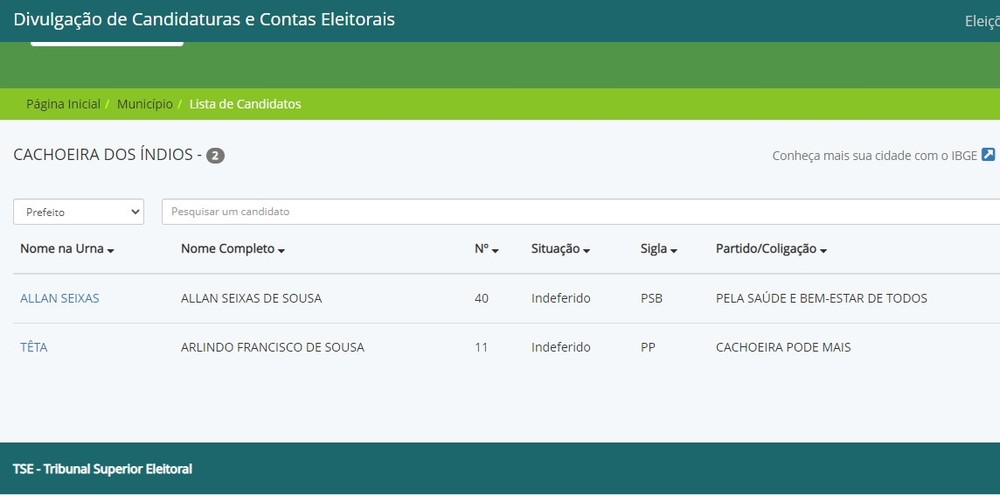1000x495 pixels.
Task: Click TSE - Tribunal Superior Eleitoral footer
Action: (x=103, y=469)
